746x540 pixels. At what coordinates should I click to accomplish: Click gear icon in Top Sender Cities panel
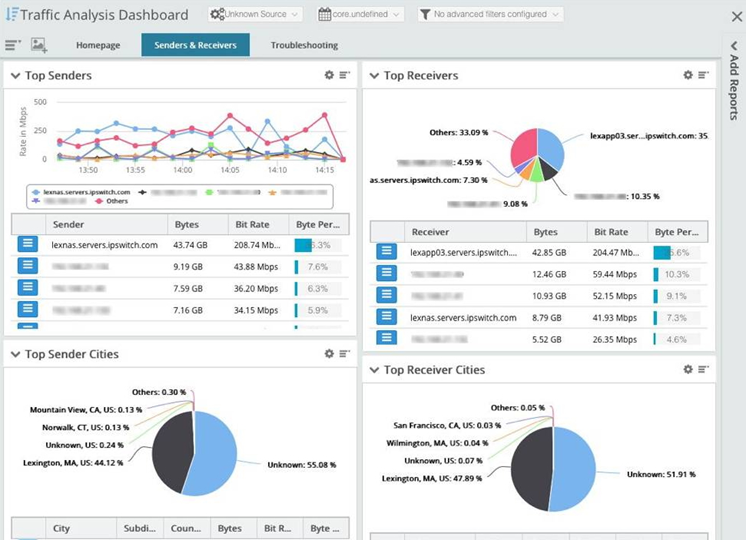coord(329,354)
